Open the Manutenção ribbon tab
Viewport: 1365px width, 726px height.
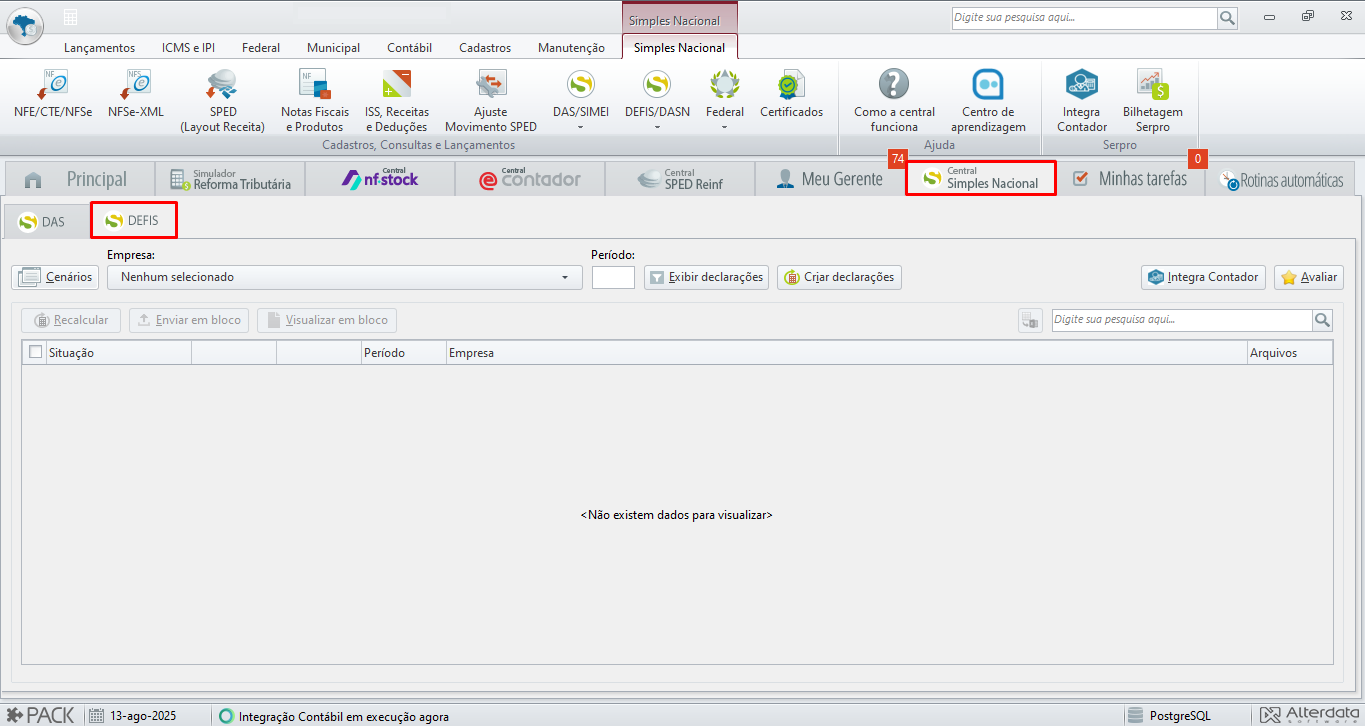tap(571, 47)
